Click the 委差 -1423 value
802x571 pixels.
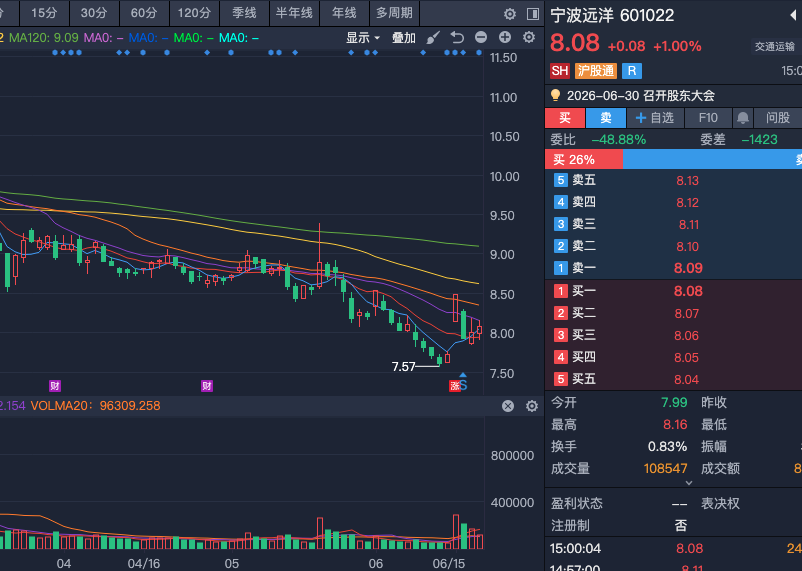click(x=760, y=140)
